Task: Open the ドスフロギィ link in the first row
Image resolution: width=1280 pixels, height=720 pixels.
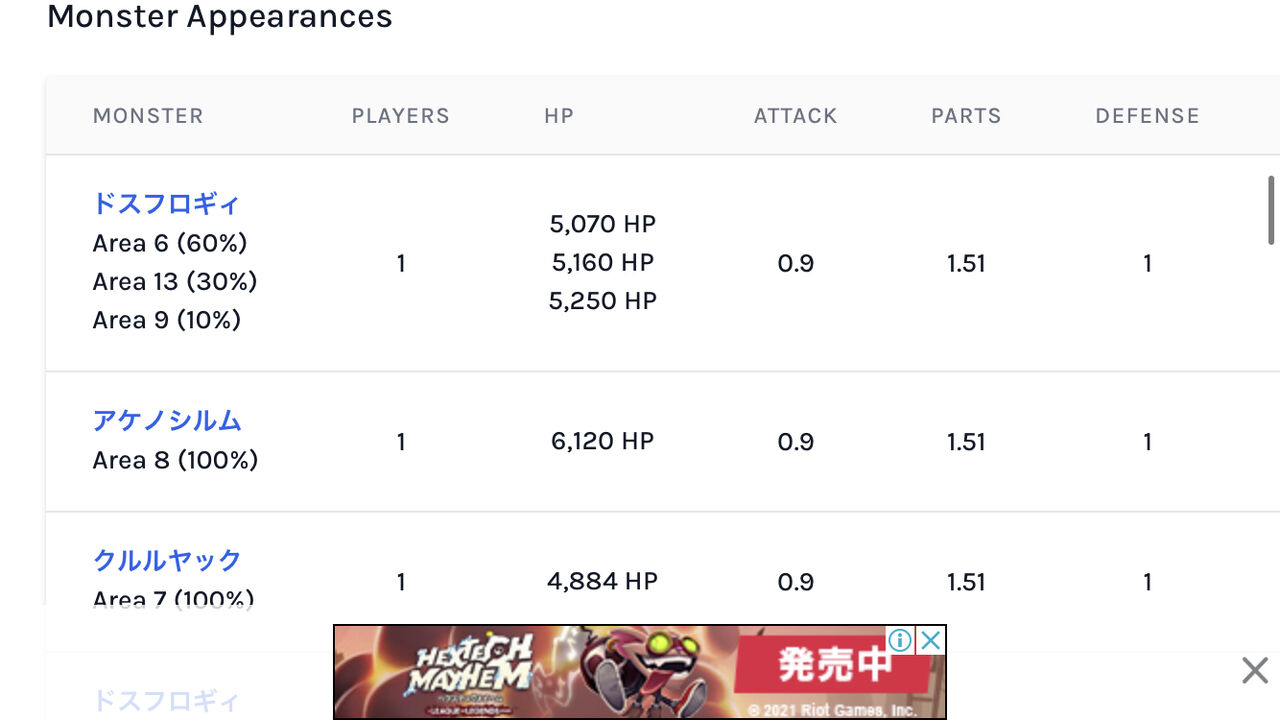Action: coord(166,204)
